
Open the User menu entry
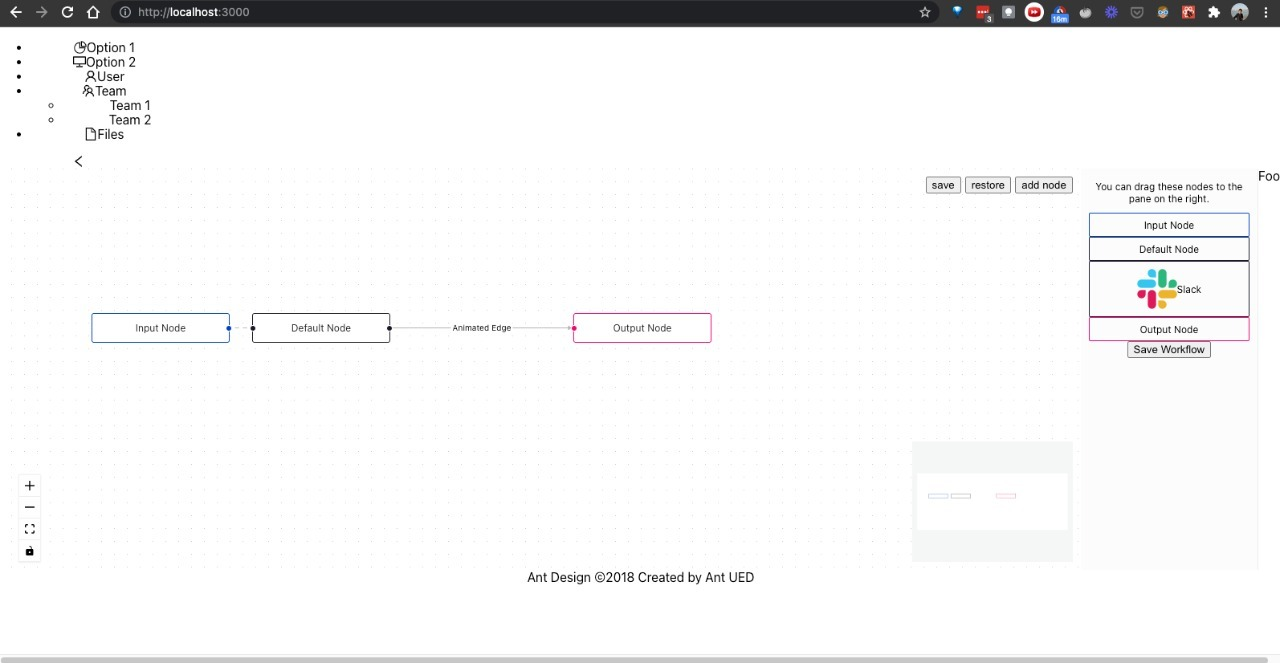[110, 76]
